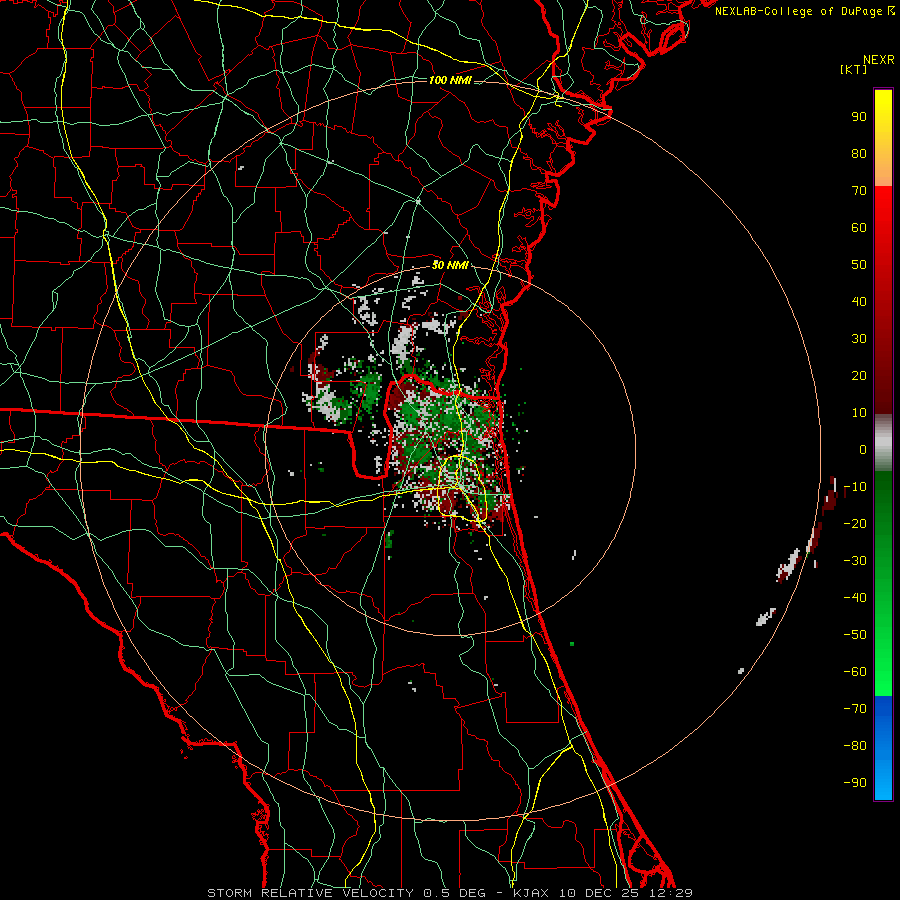Click the 50 NMI range ring label
Viewport: 900px width, 900px height.
(450, 265)
